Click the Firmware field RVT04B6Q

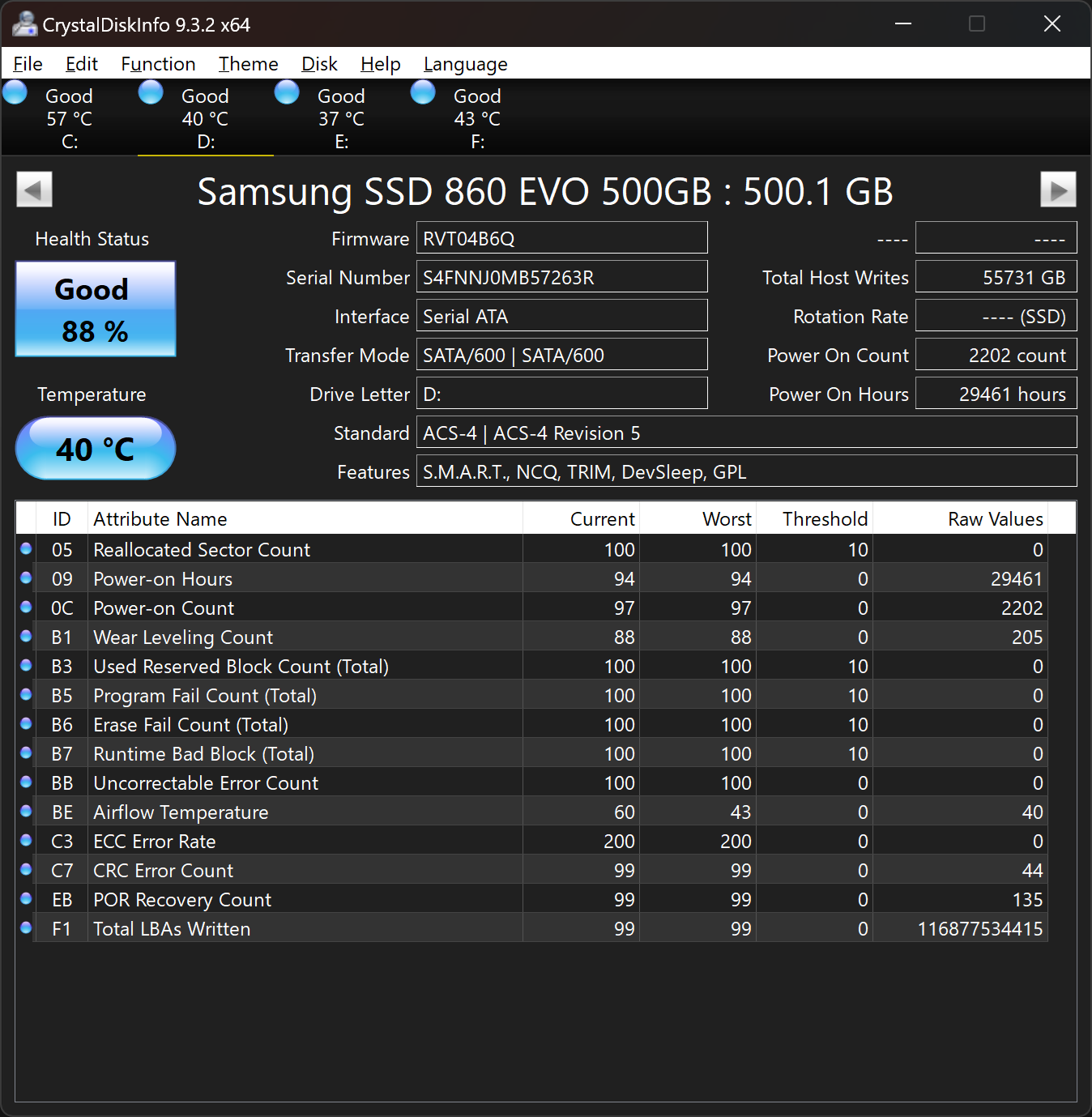(x=561, y=238)
